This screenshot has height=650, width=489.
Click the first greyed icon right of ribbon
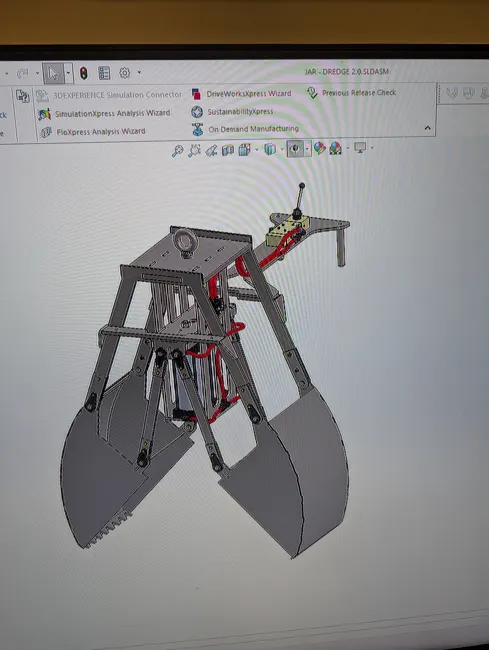pyautogui.click(x=452, y=93)
